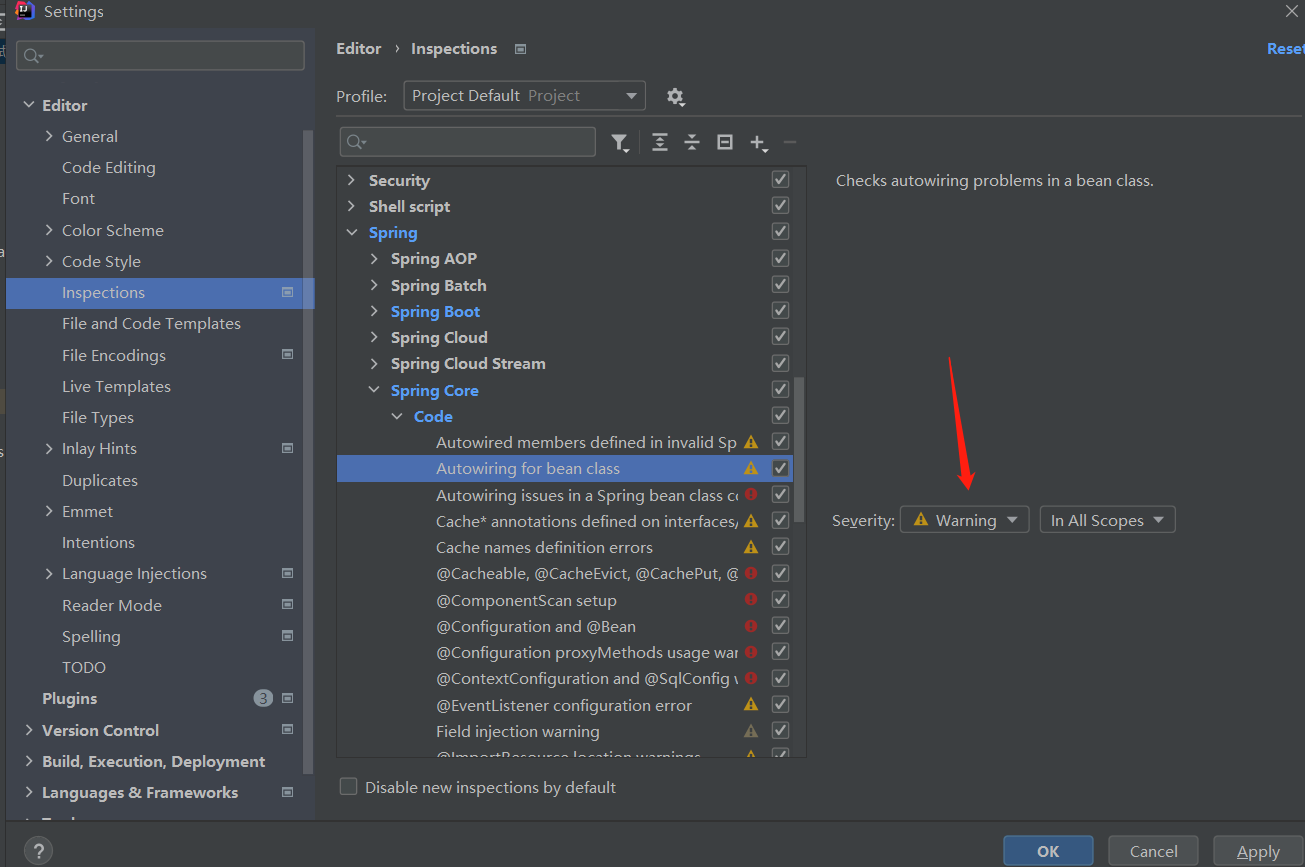The image size is (1305, 867).
Task: Uncheck the Spring group checkbox
Action: [781, 231]
